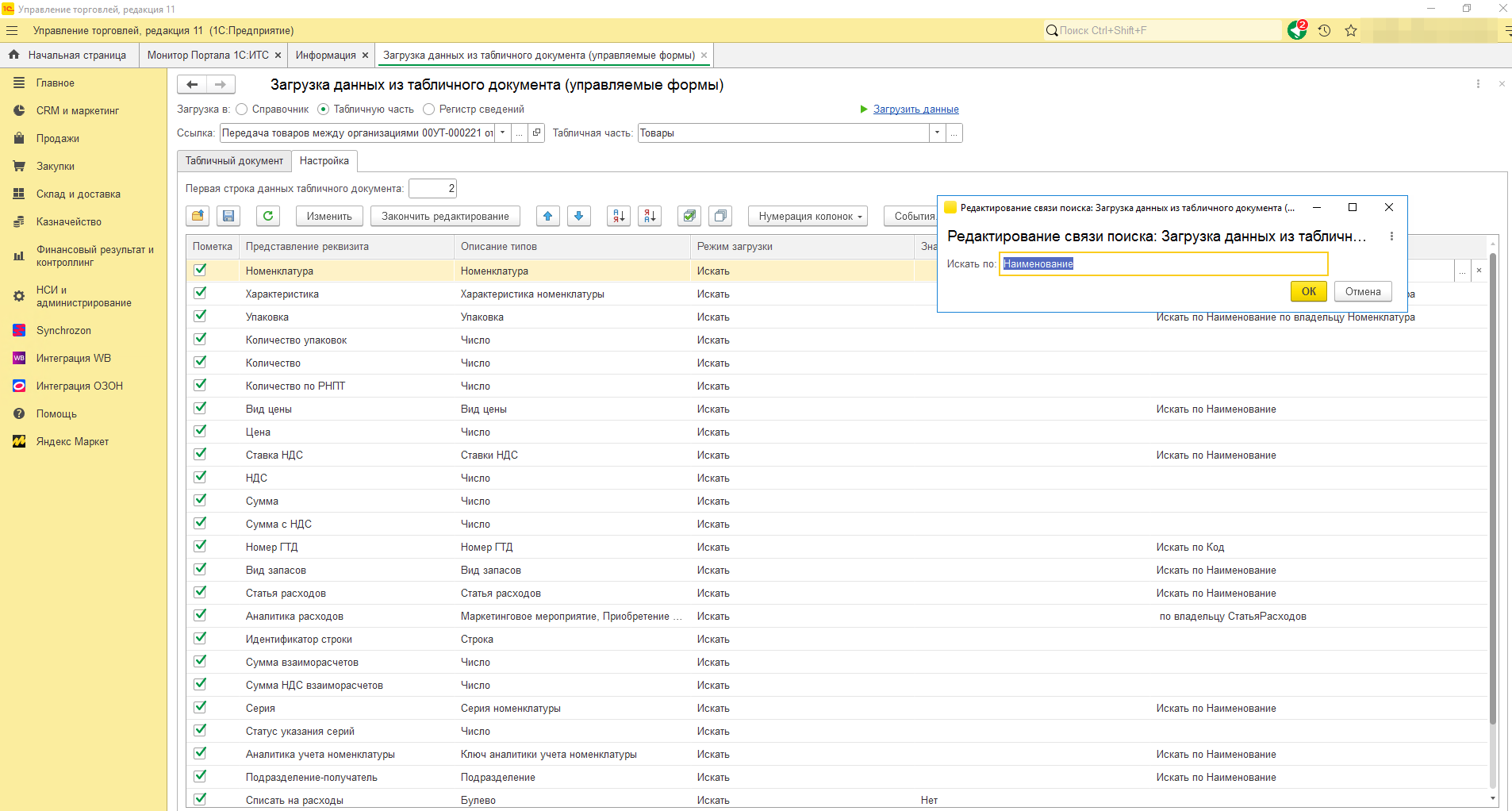Click the save settings floppy disk icon

click(x=228, y=216)
